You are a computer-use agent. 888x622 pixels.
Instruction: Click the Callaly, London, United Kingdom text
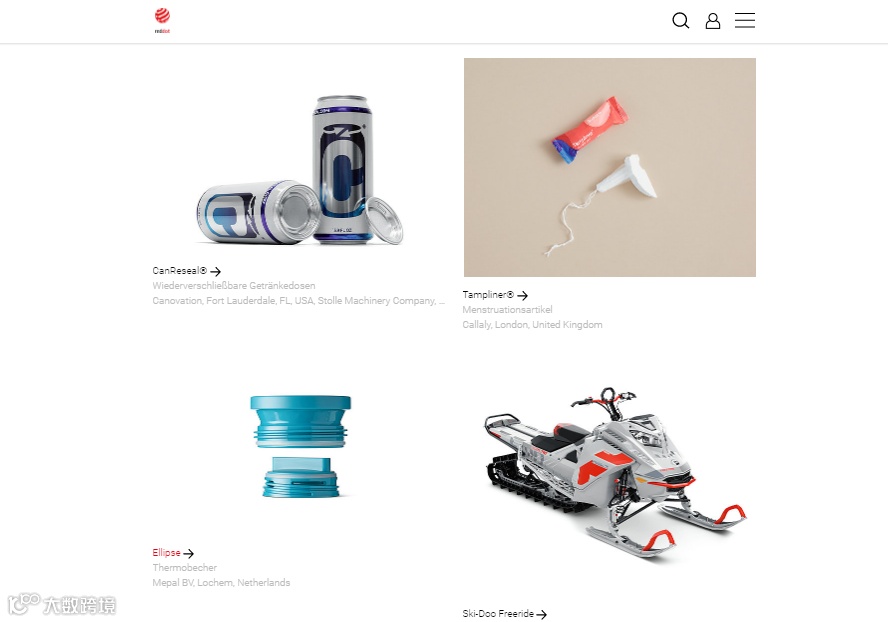pyautogui.click(x=532, y=325)
